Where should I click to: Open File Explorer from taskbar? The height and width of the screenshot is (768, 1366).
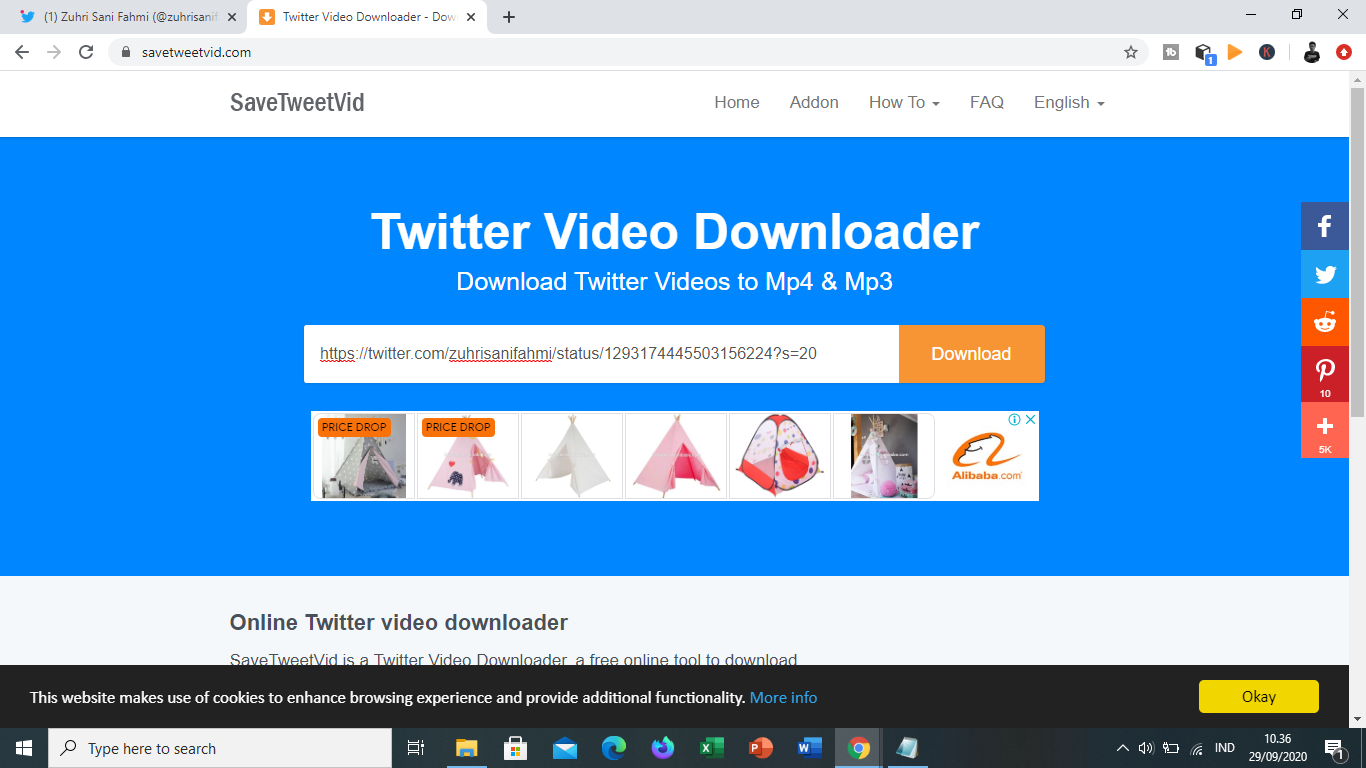pos(467,748)
